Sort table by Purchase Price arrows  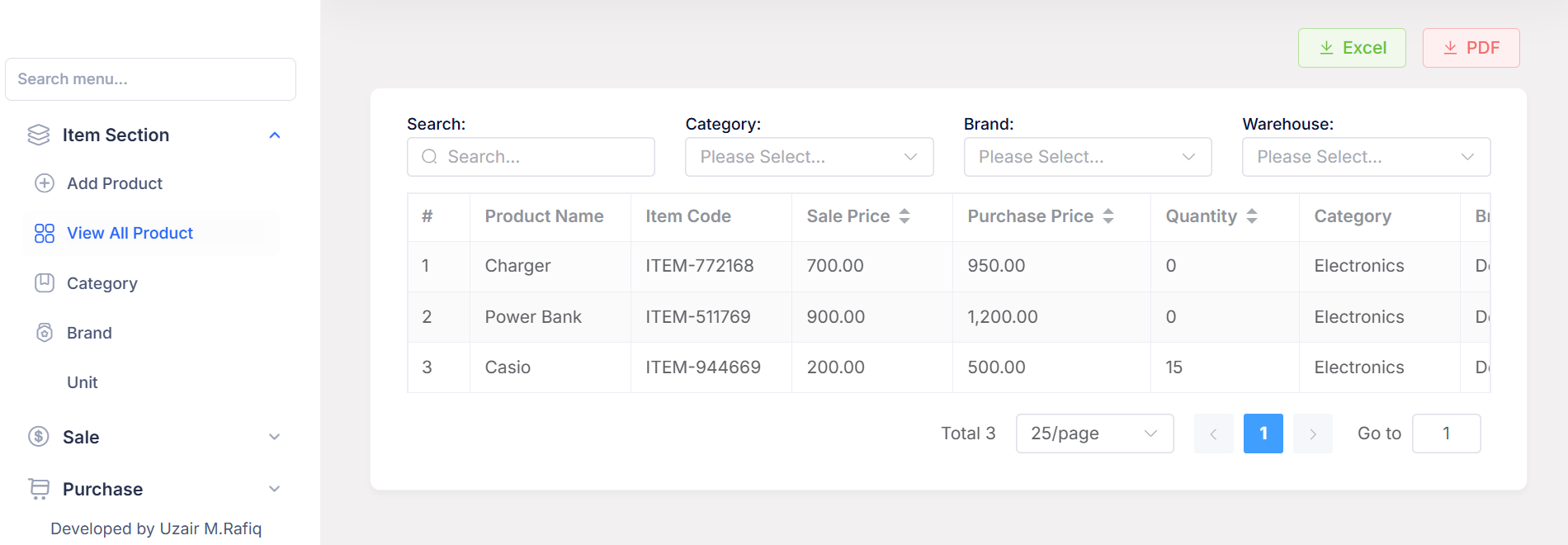point(1108,216)
